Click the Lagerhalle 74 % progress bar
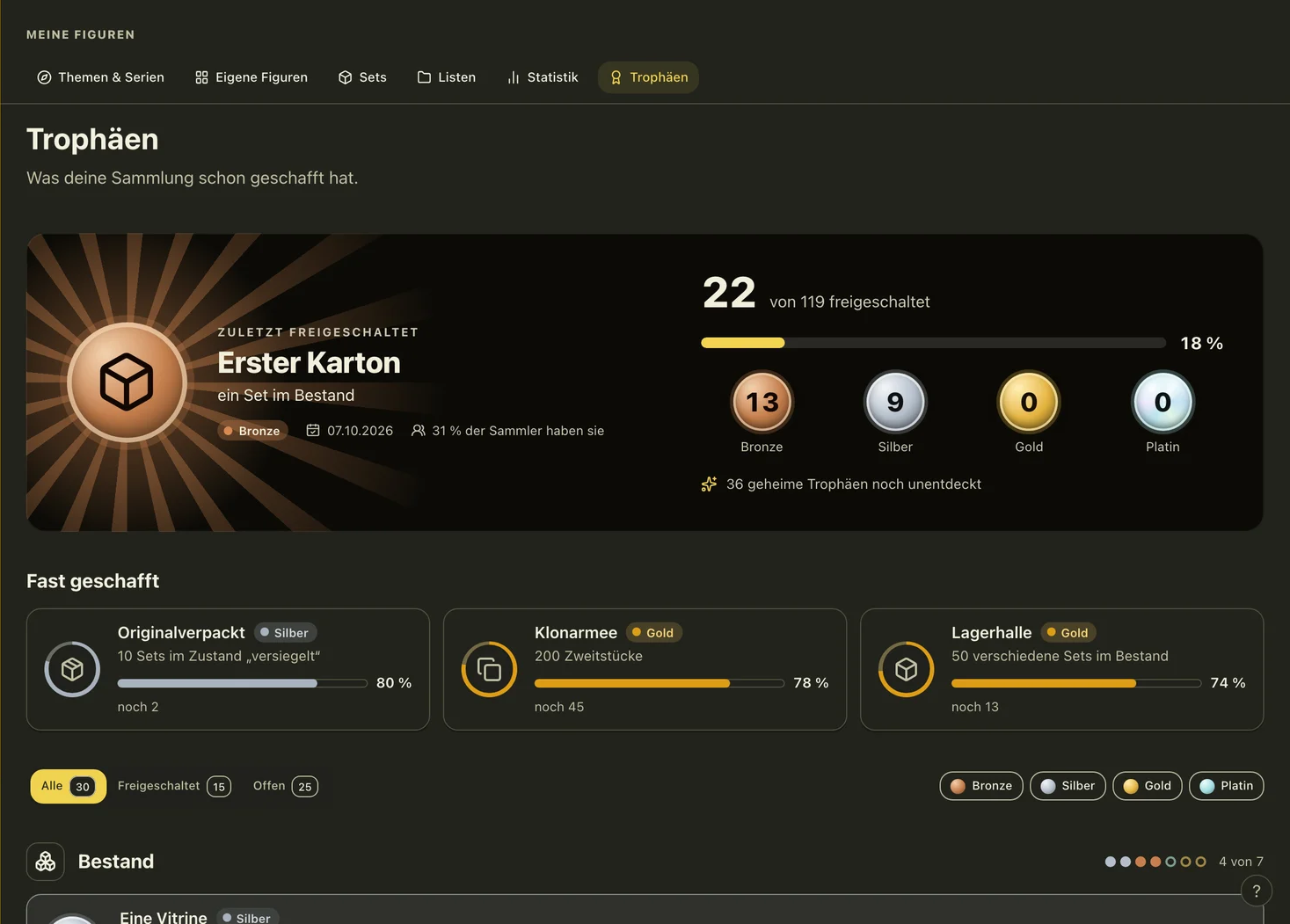1290x924 pixels. pos(1076,683)
